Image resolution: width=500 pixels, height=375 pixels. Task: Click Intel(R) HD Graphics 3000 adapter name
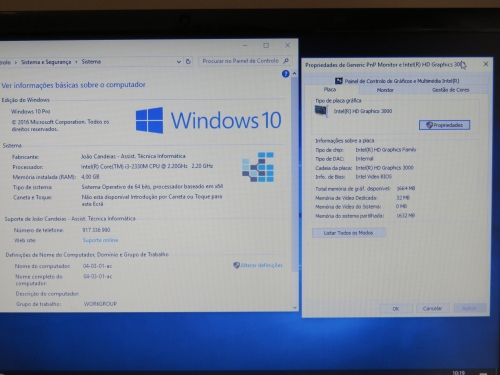pyautogui.click(x=363, y=111)
